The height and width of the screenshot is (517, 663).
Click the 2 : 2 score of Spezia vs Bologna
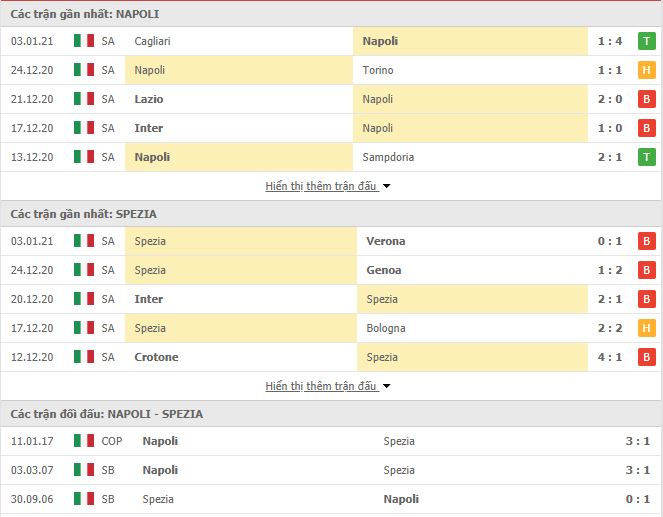610,328
